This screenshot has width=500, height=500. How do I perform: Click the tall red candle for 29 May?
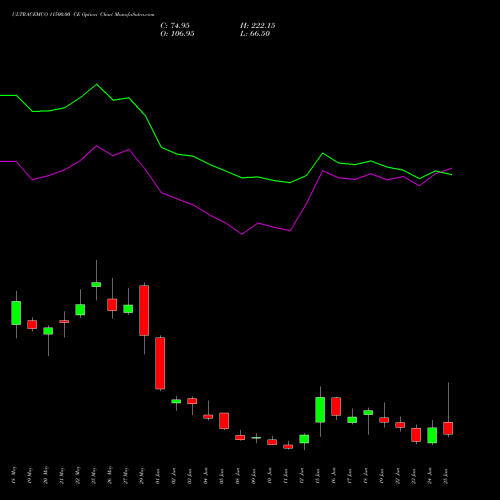[144, 310]
